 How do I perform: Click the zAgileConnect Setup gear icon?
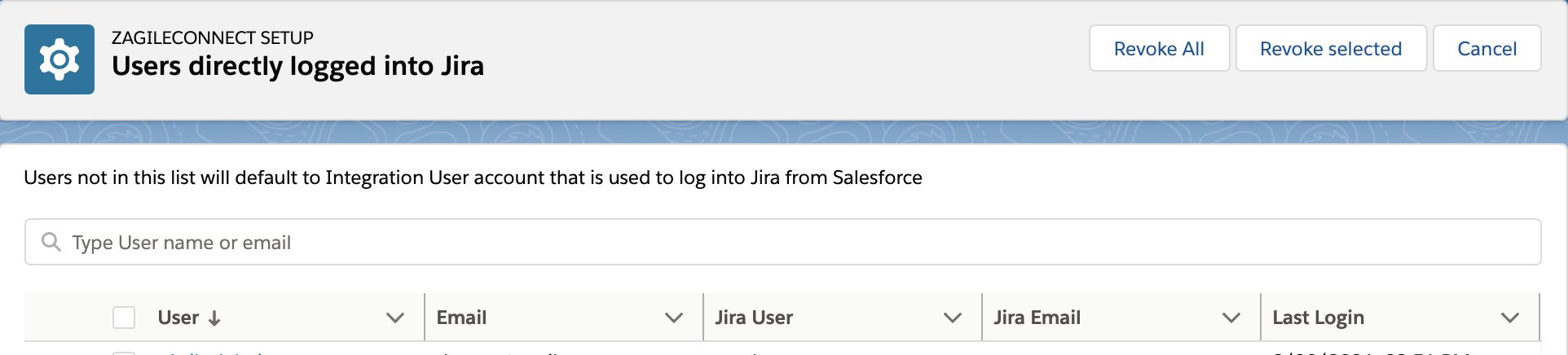[x=59, y=59]
